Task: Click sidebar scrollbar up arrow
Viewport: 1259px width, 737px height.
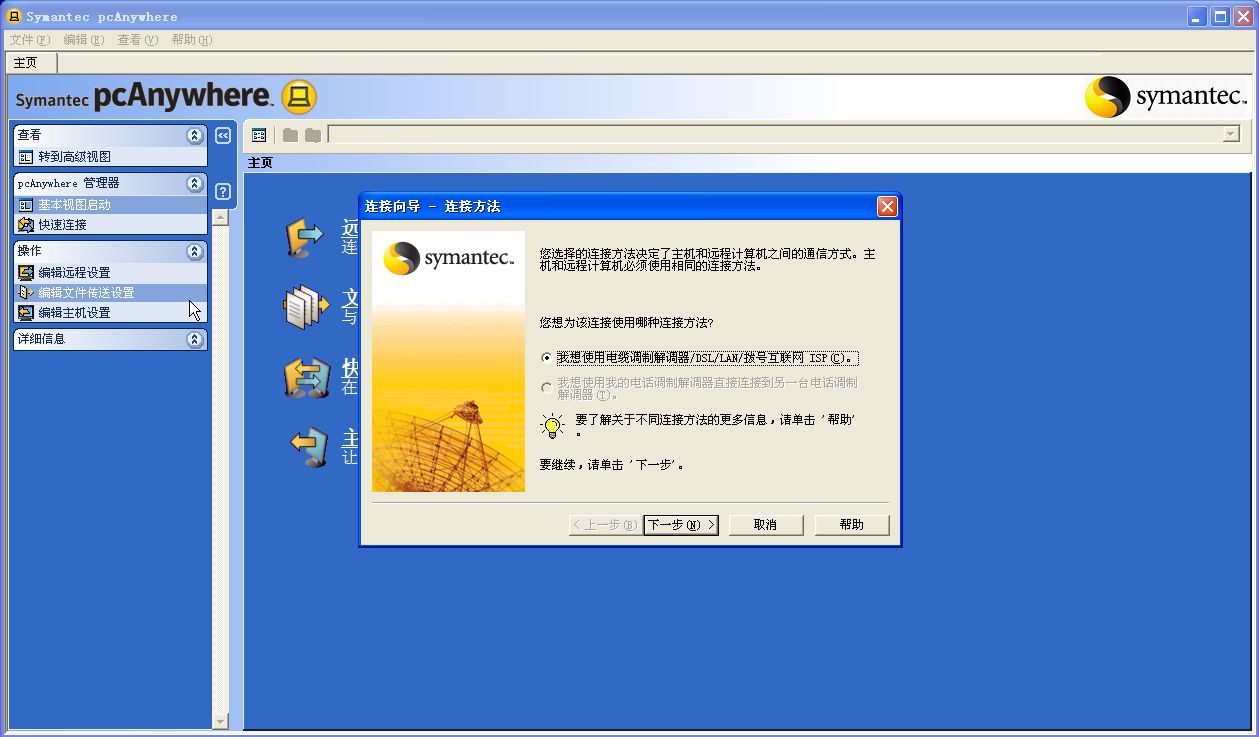Action: click(221, 217)
